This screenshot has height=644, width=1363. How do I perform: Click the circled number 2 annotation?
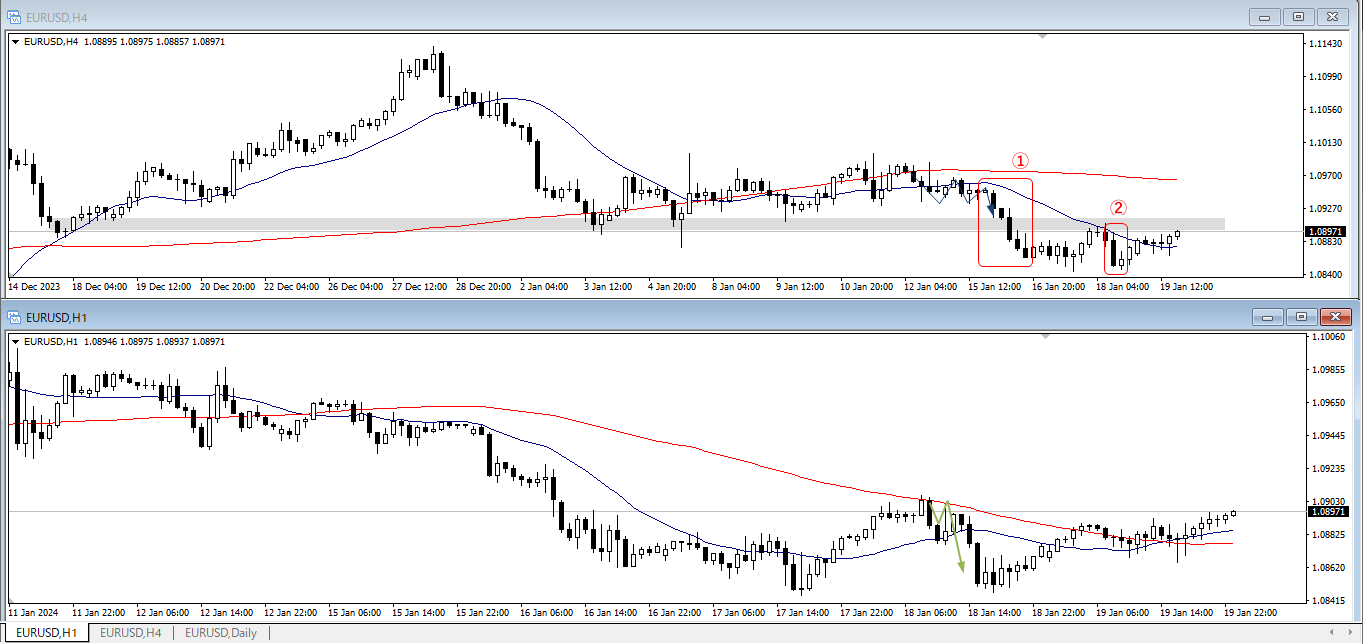1119,208
